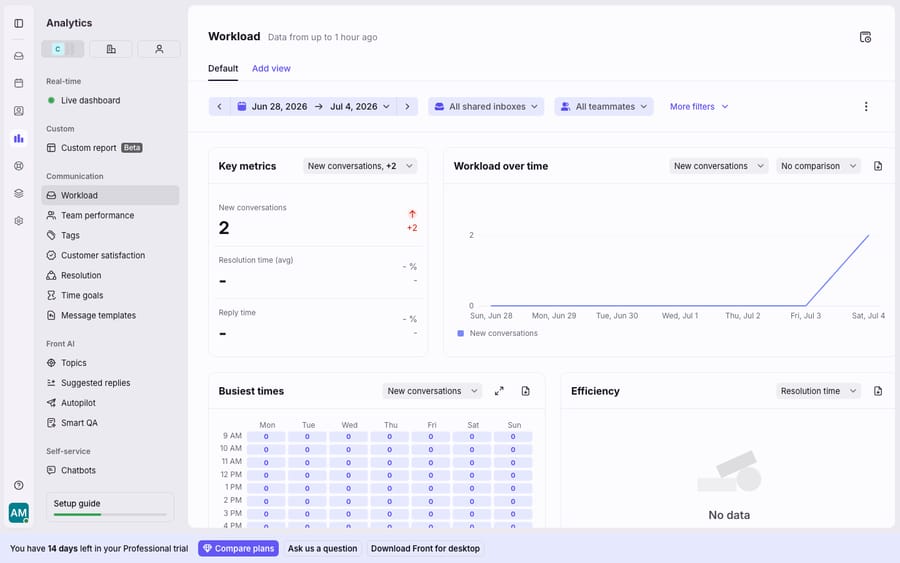Image resolution: width=900 pixels, height=563 pixels.
Task: Open the No comparison dropdown
Action: pyautogui.click(x=818, y=166)
